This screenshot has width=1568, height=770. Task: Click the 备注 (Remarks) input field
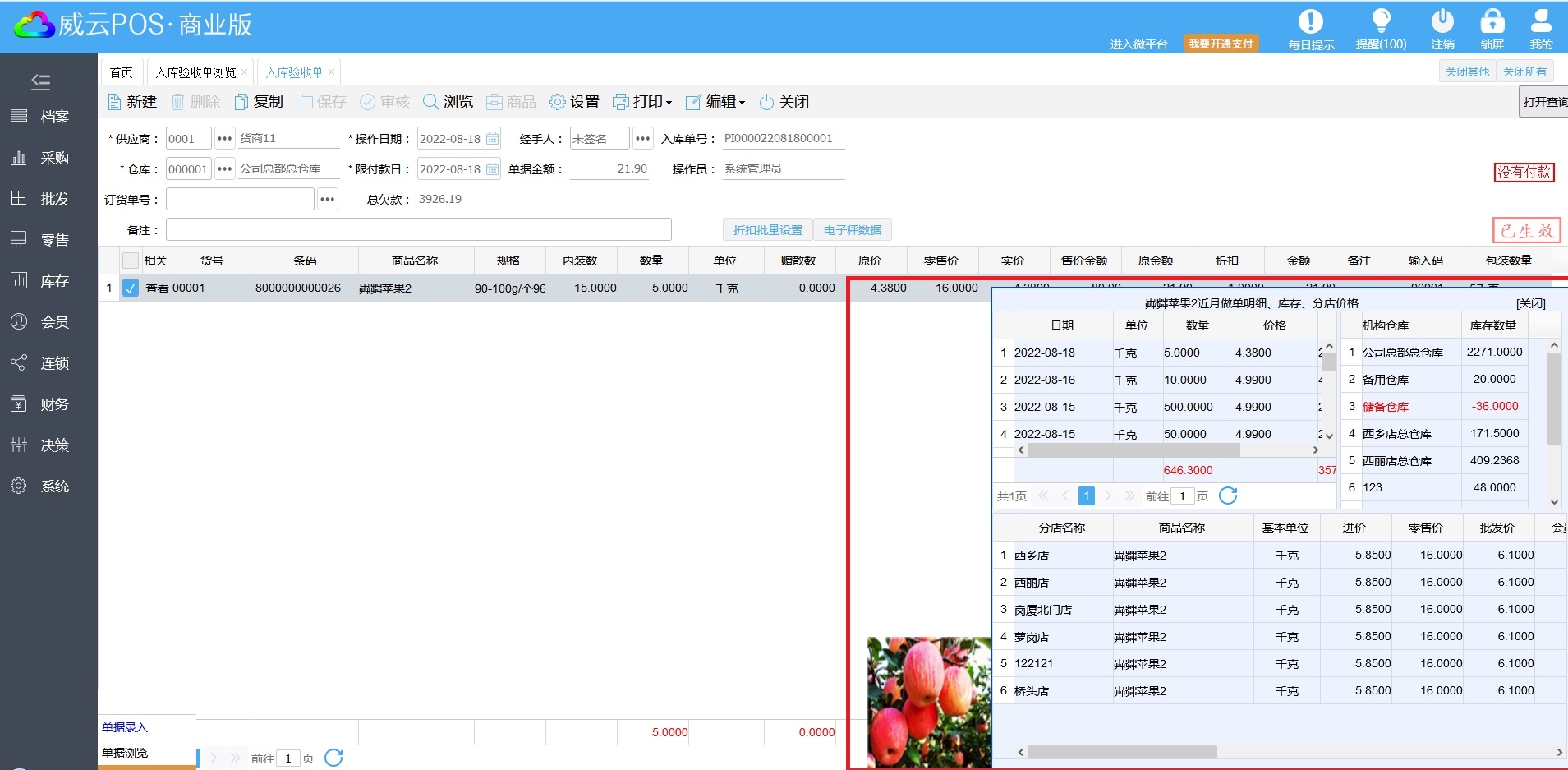(418, 230)
